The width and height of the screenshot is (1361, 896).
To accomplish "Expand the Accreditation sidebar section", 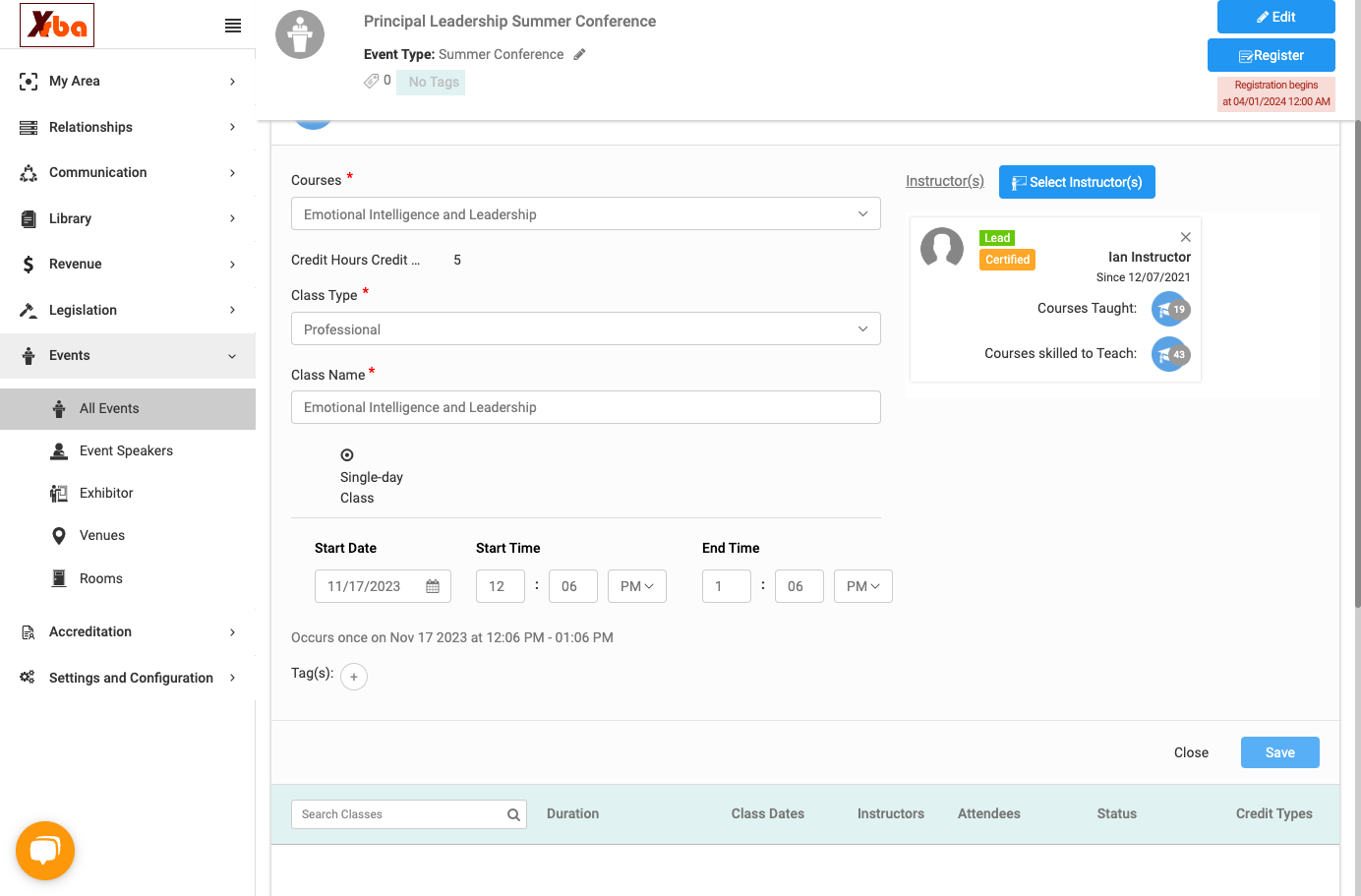I will tap(128, 631).
